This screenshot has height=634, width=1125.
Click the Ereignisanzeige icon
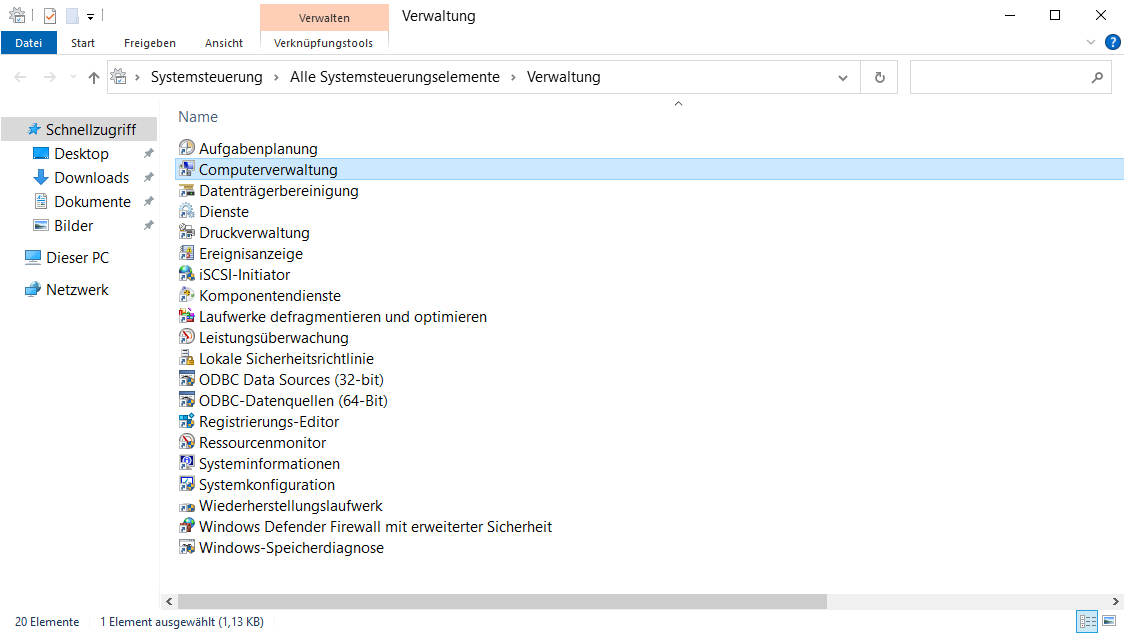pos(186,254)
